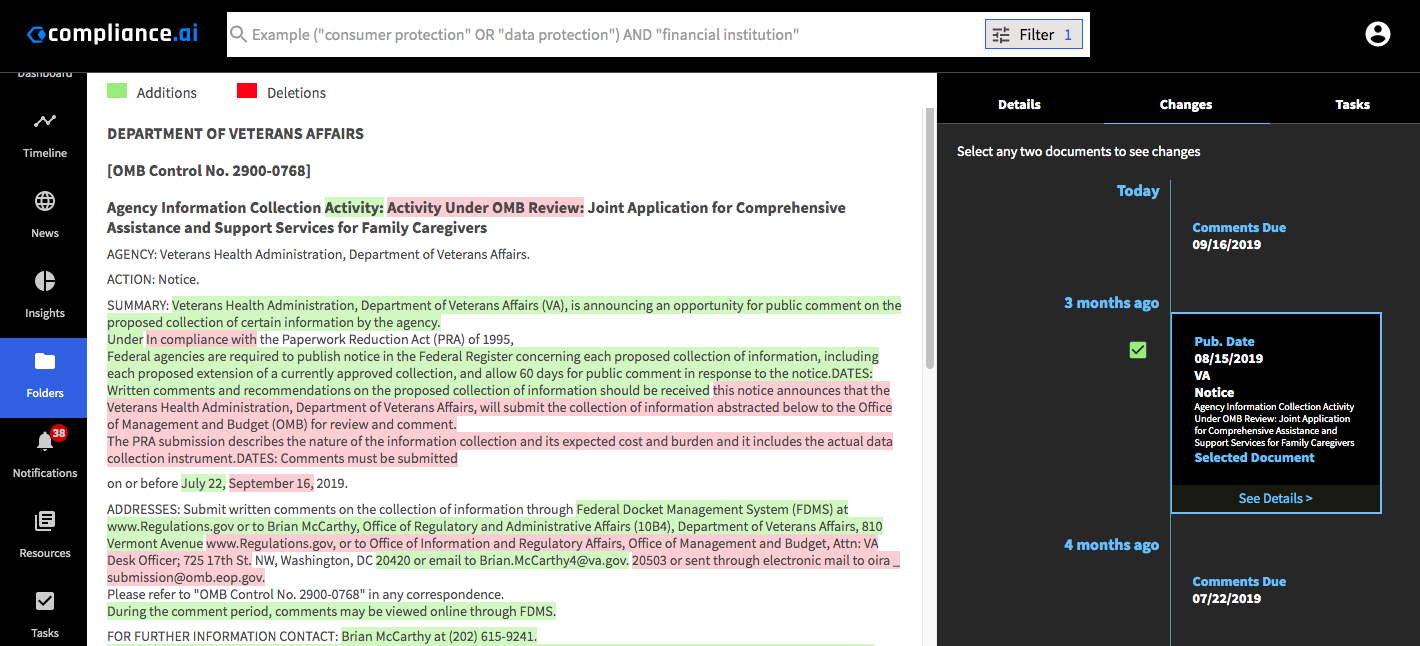
Task: Switch to the Tasks tab
Action: click(1353, 104)
